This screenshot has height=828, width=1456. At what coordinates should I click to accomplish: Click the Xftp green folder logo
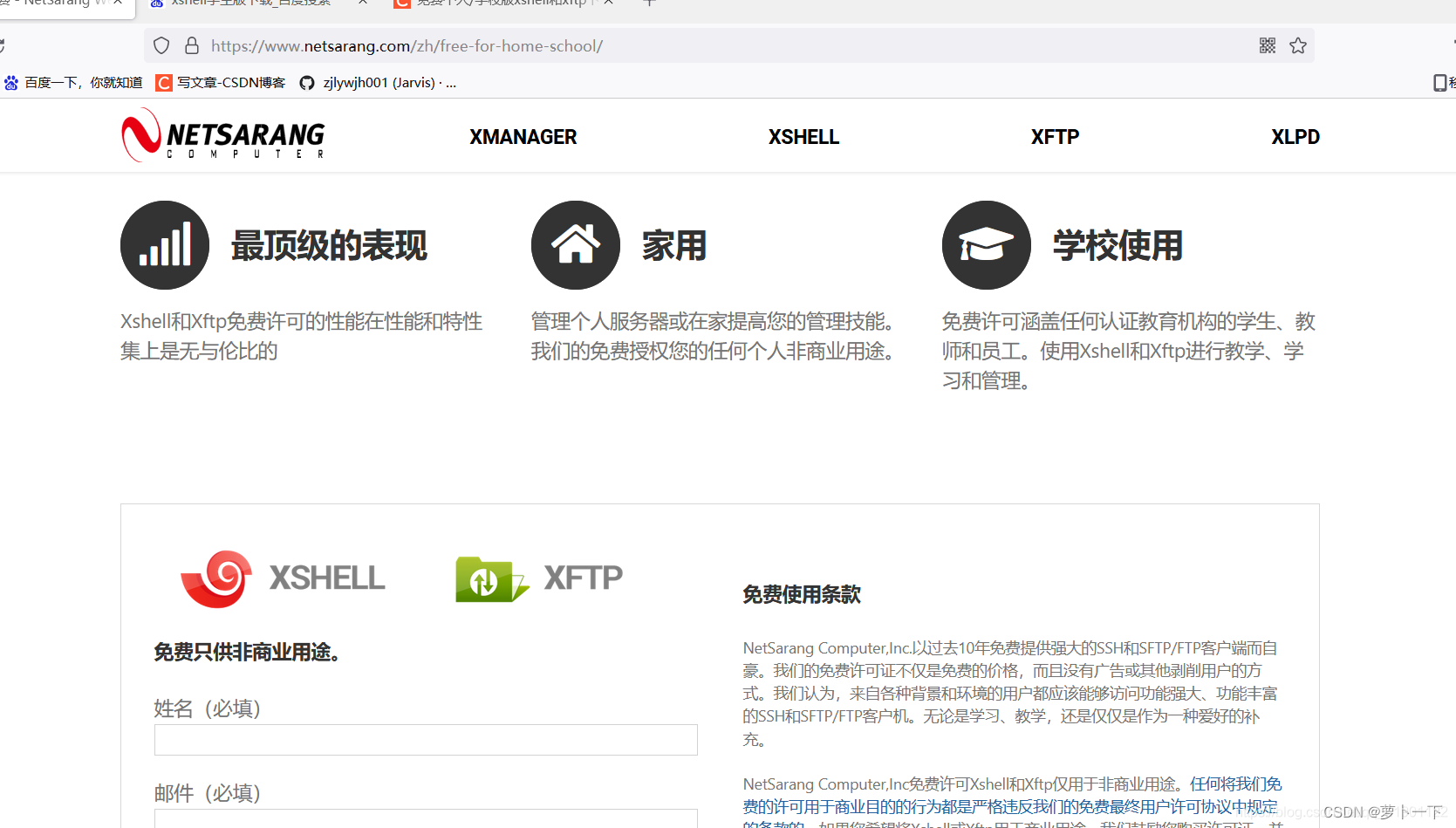coord(491,578)
